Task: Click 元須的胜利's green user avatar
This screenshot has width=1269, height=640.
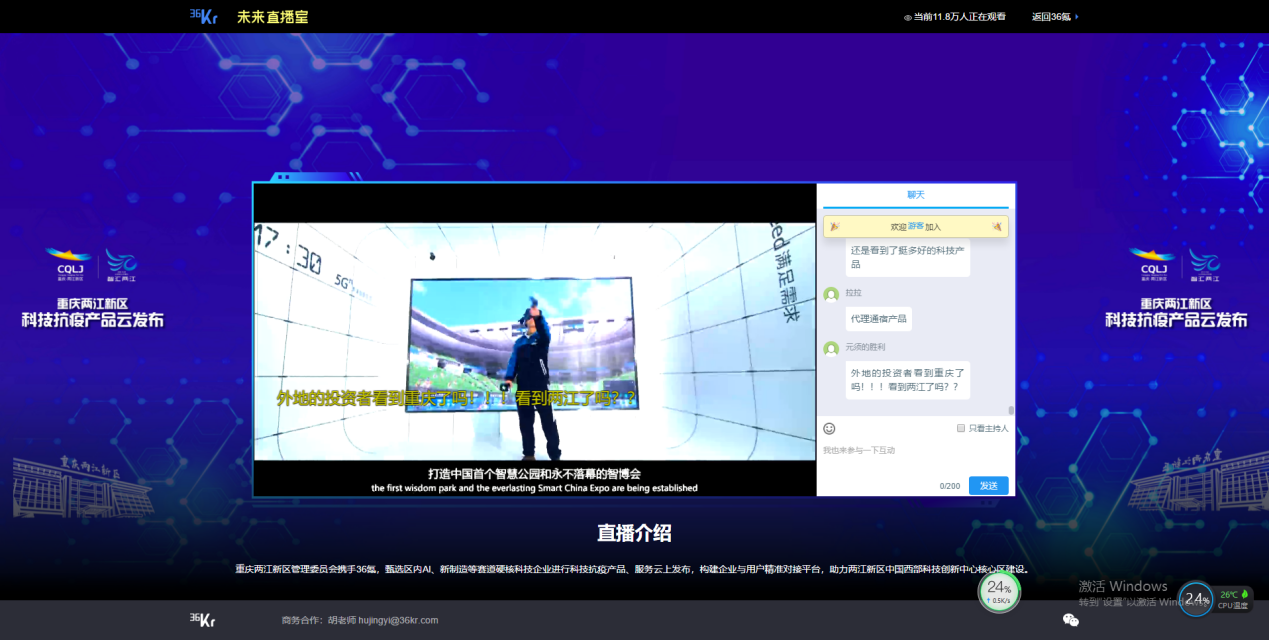Action: click(x=831, y=348)
